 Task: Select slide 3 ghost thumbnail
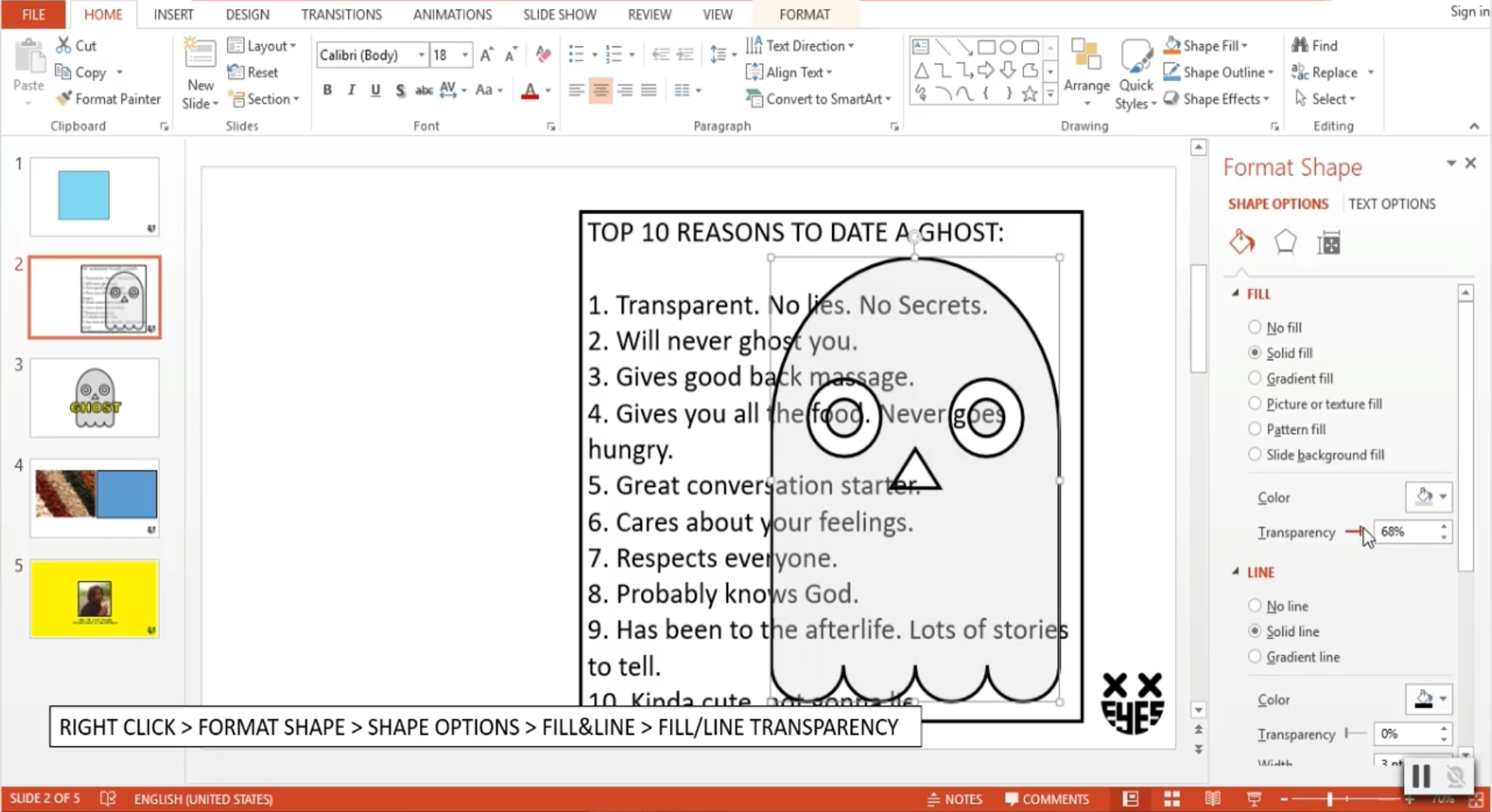click(x=94, y=398)
